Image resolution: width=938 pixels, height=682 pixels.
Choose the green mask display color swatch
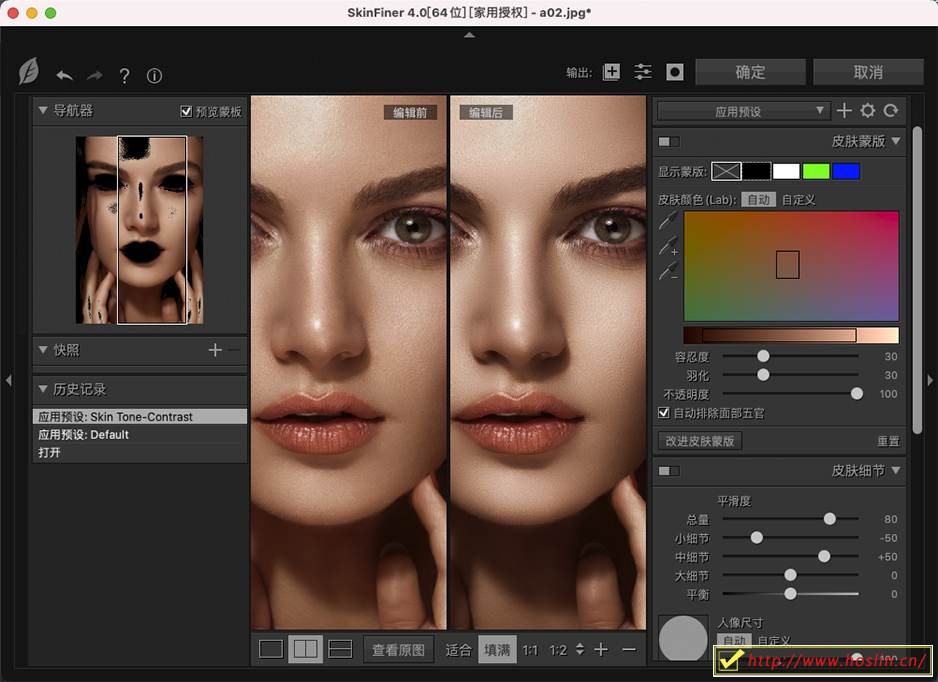click(816, 172)
